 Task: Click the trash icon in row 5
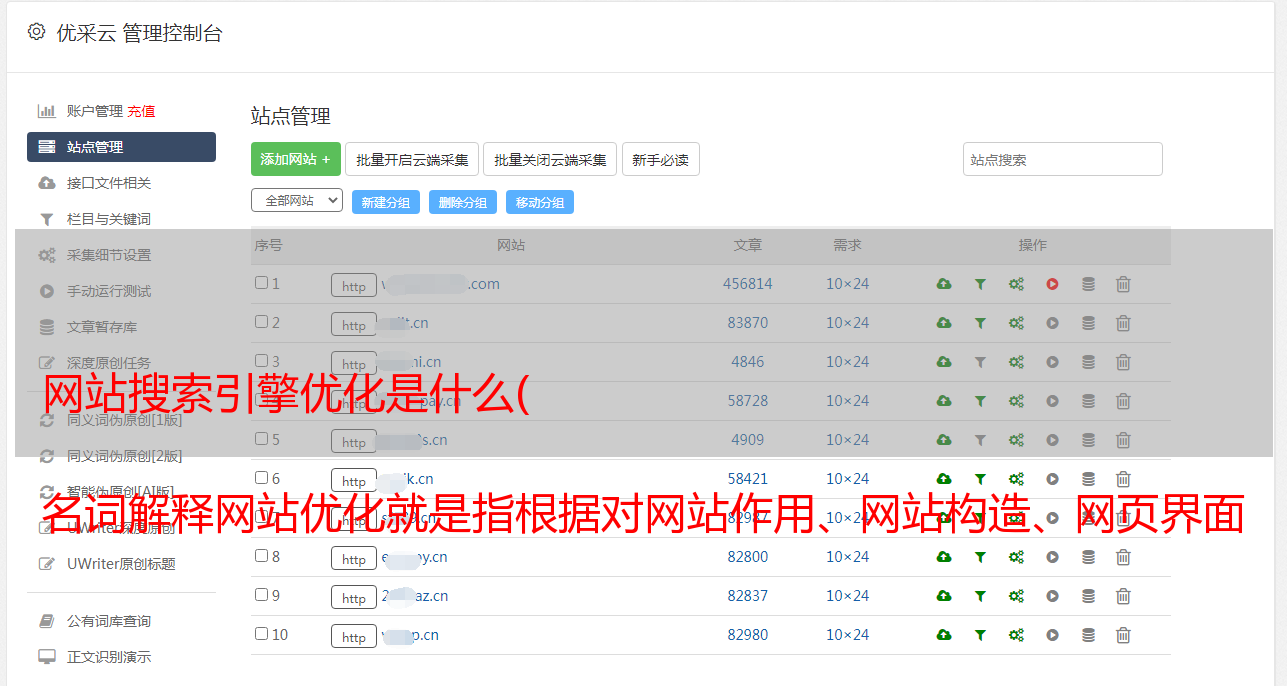pyautogui.click(x=1123, y=440)
